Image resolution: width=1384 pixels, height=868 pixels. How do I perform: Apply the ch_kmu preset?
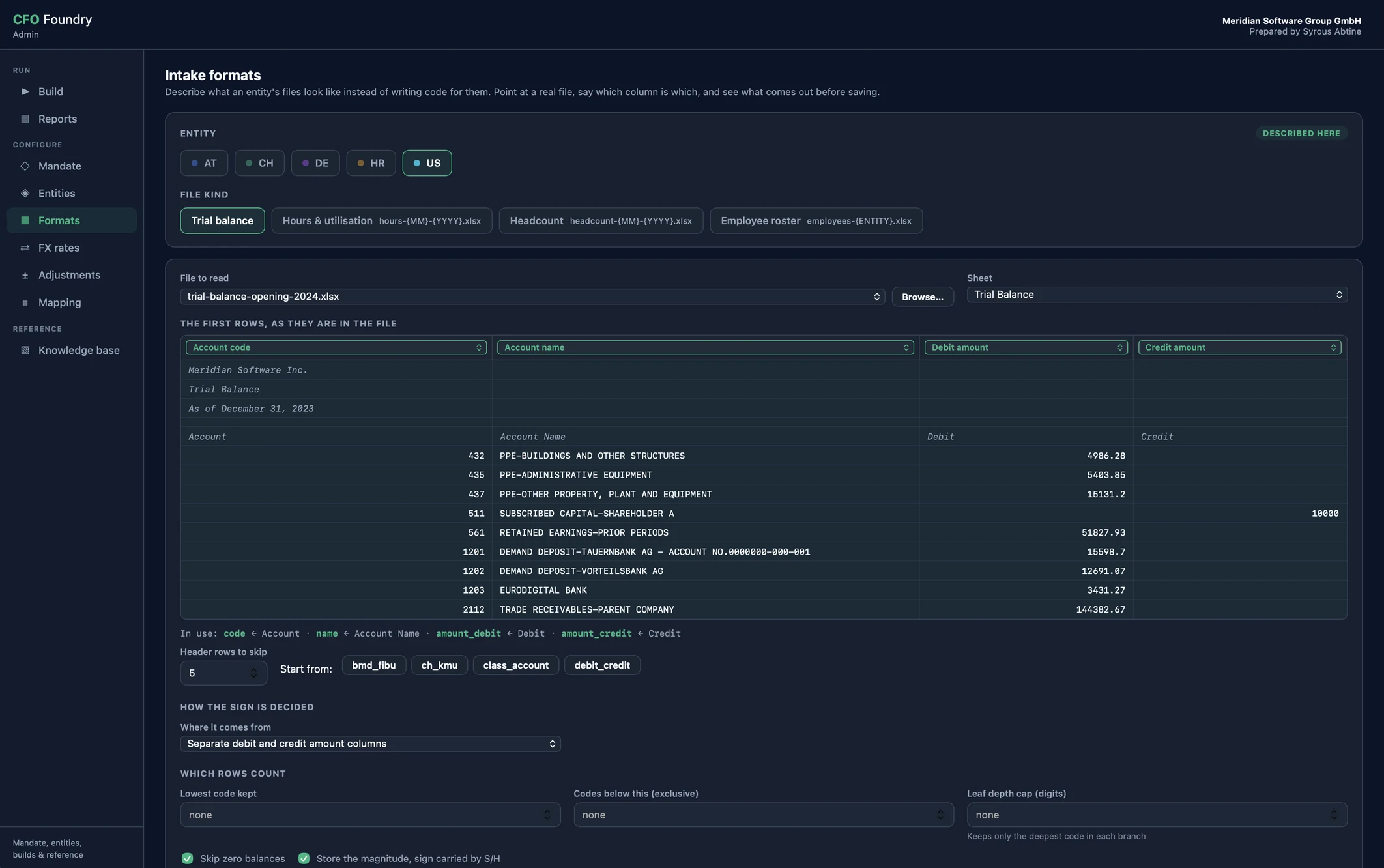tap(439, 665)
